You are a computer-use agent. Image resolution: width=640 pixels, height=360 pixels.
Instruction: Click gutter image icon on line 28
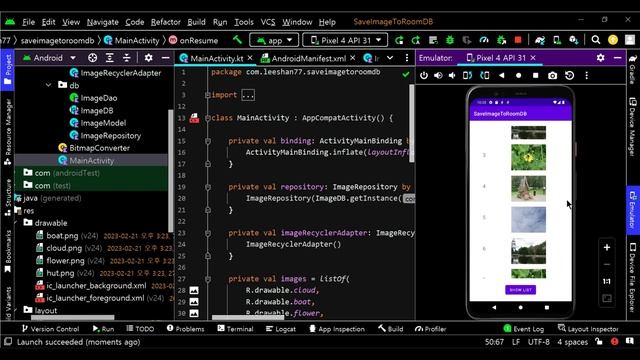pyautogui.click(x=194, y=290)
